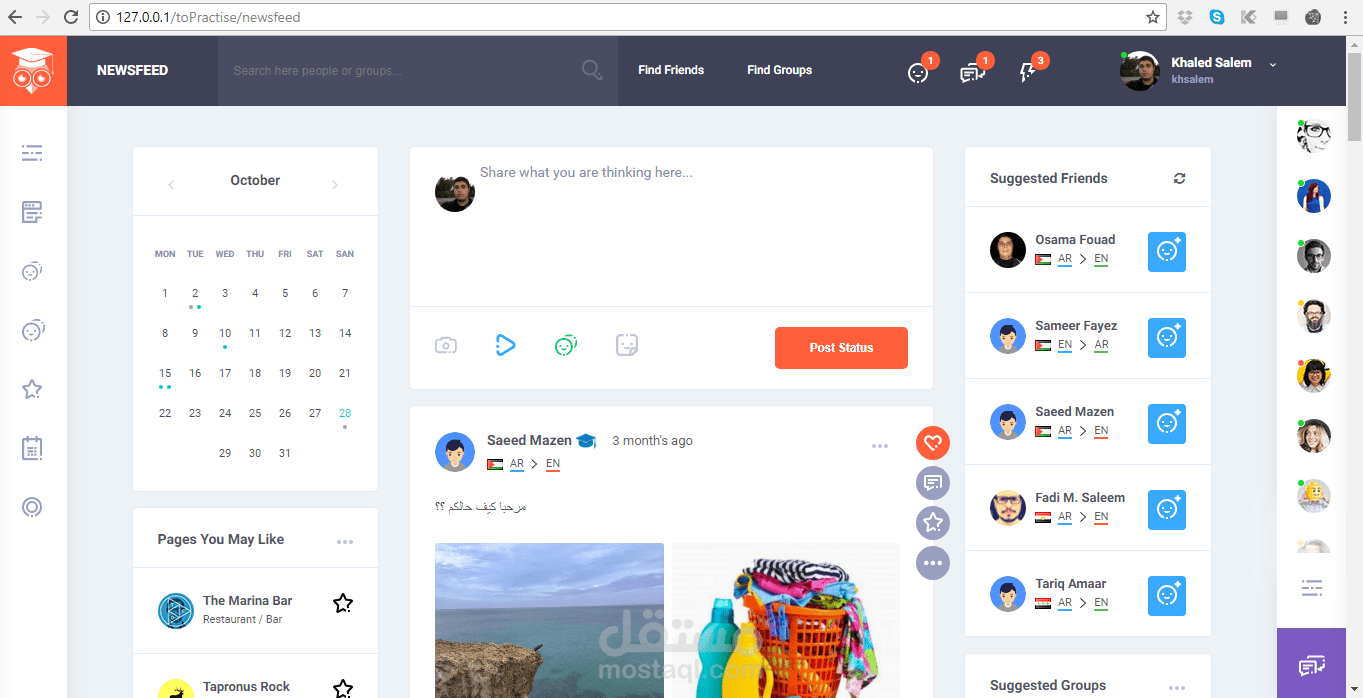Bookmark this page with star in address bar
Screen dimensions: 1363x698
(1152, 17)
